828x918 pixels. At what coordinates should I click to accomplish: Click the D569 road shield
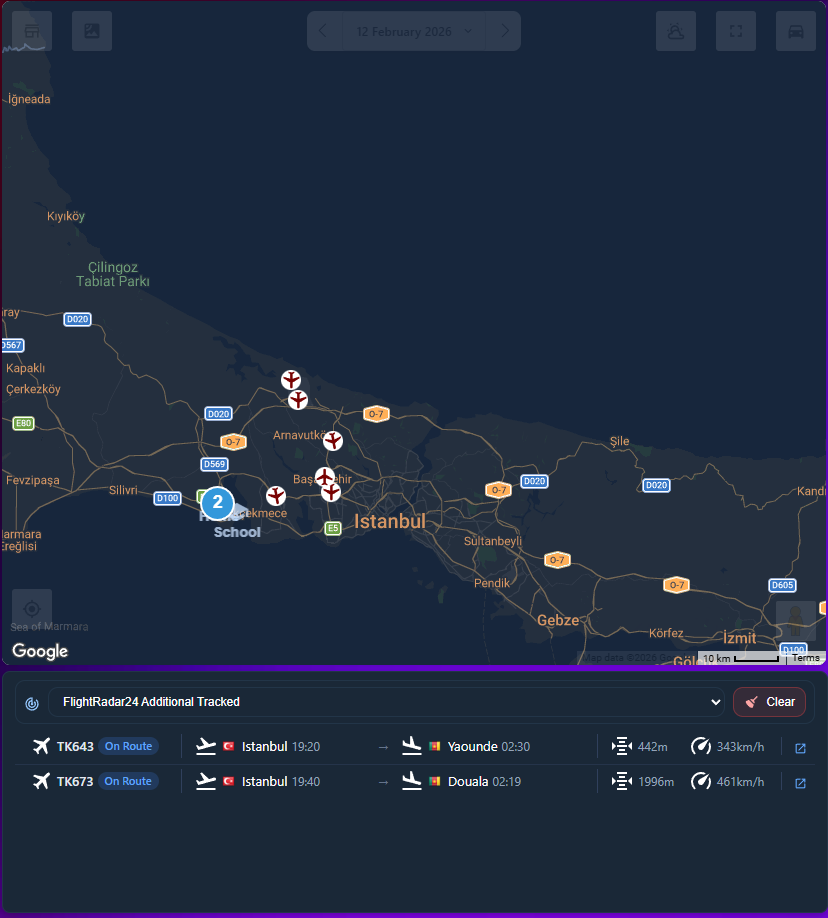click(x=214, y=464)
